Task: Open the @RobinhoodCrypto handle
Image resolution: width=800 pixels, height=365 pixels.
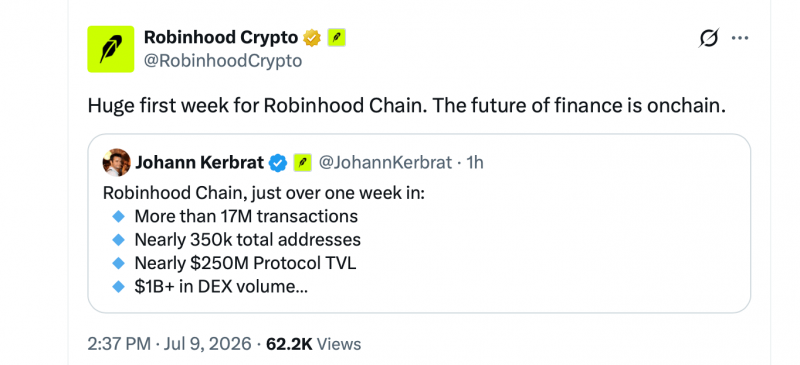Action: pos(223,61)
